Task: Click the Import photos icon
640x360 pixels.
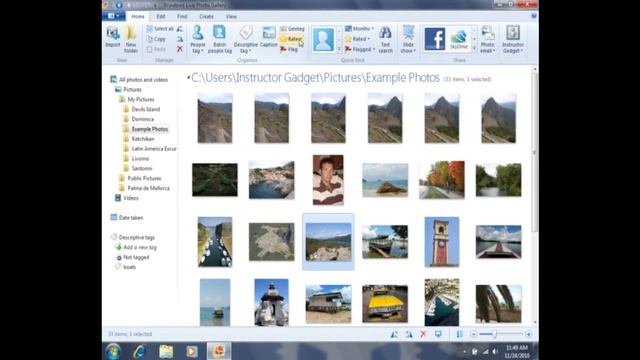Action: [113, 37]
